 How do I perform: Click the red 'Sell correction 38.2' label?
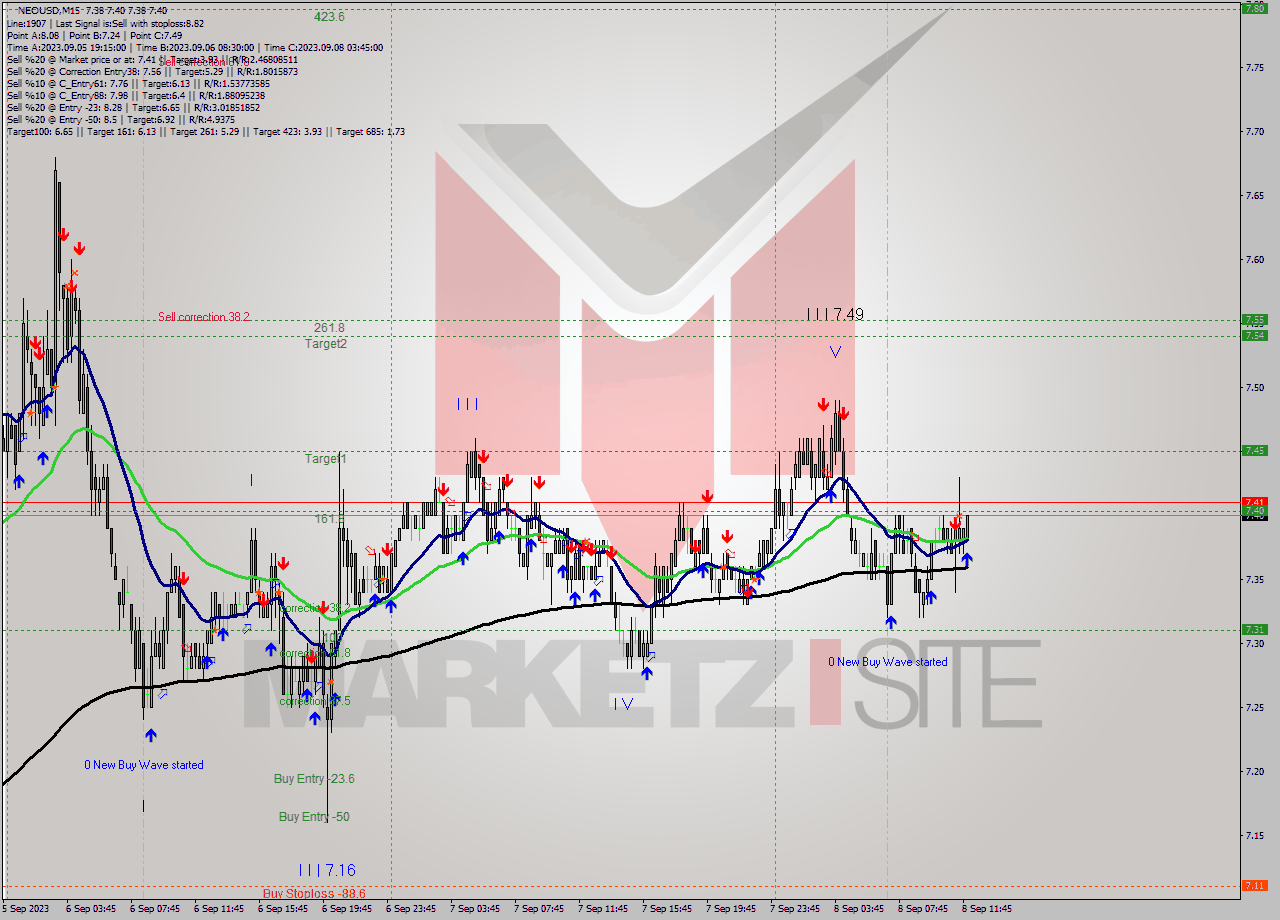click(204, 317)
